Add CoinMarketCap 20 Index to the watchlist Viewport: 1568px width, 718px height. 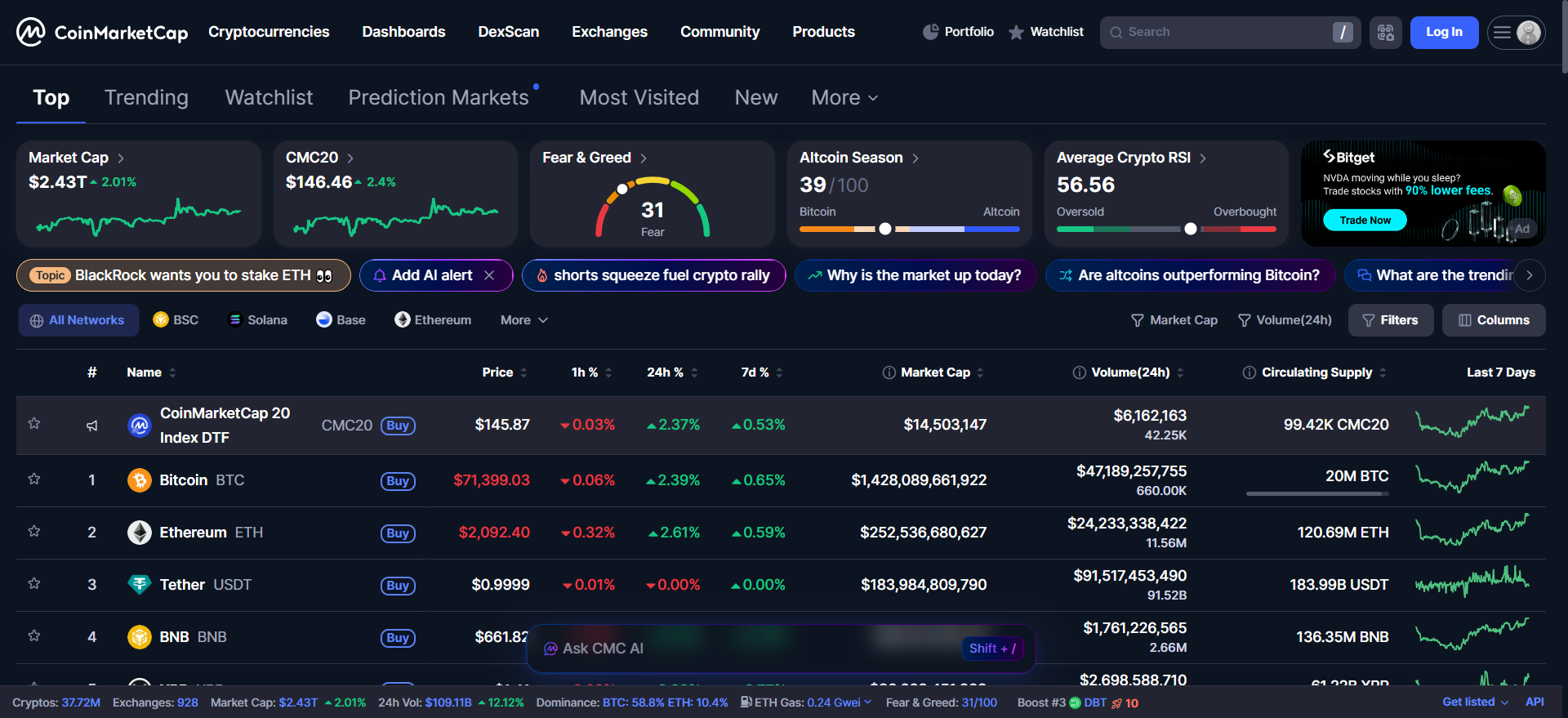coord(34,423)
